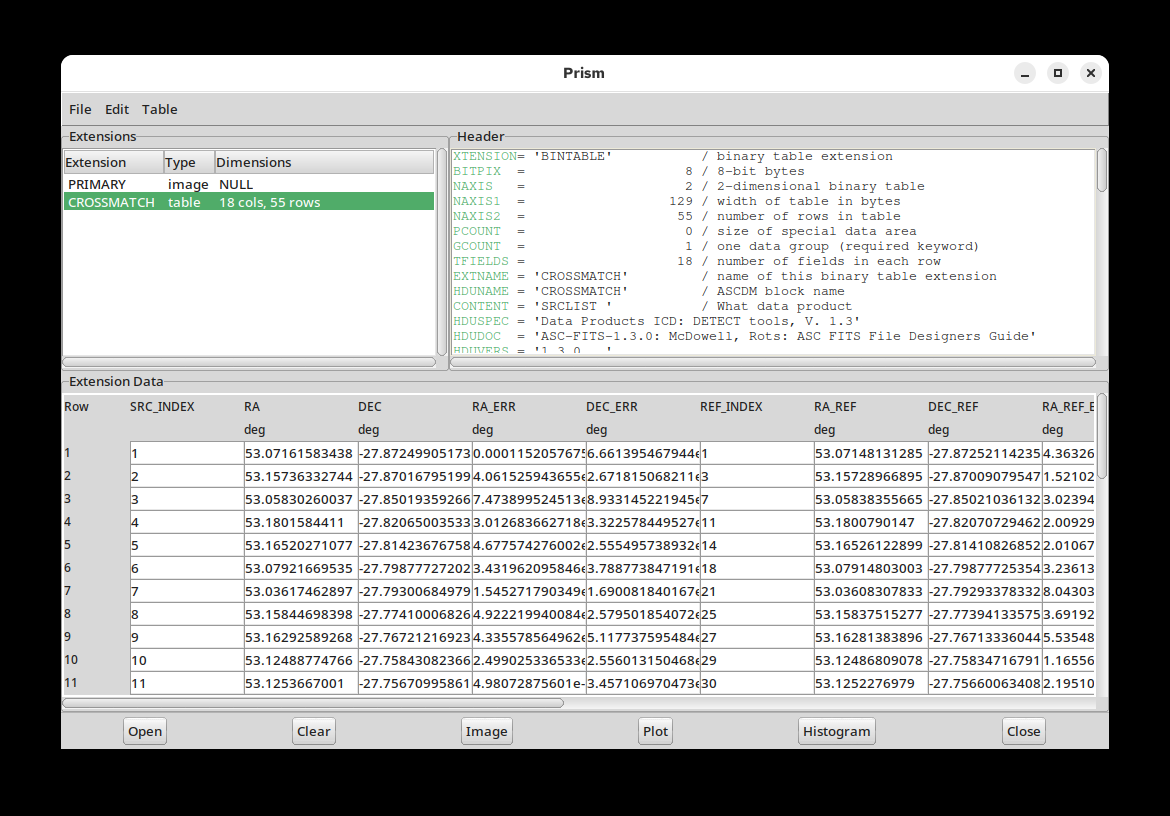Close the Prism window
Image resolution: width=1170 pixels, height=816 pixels.
coord(1091,73)
